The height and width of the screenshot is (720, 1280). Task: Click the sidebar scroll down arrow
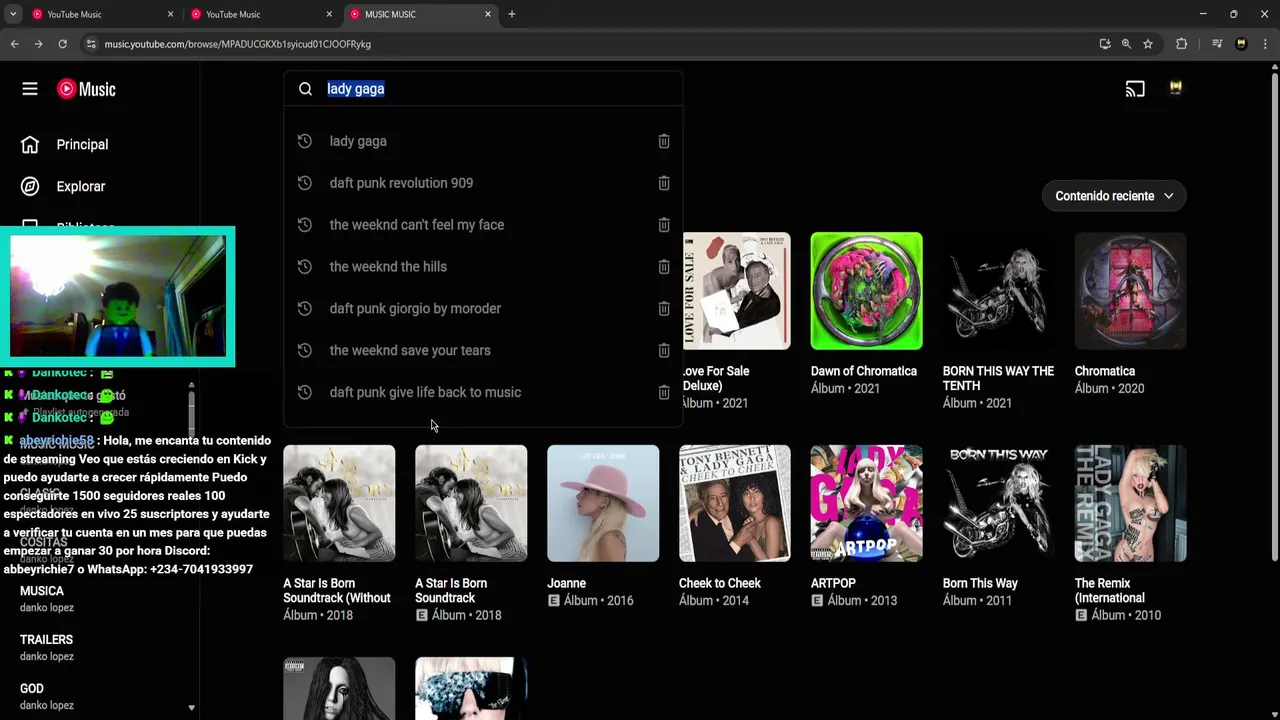pyautogui.click(x=191, y=708)
